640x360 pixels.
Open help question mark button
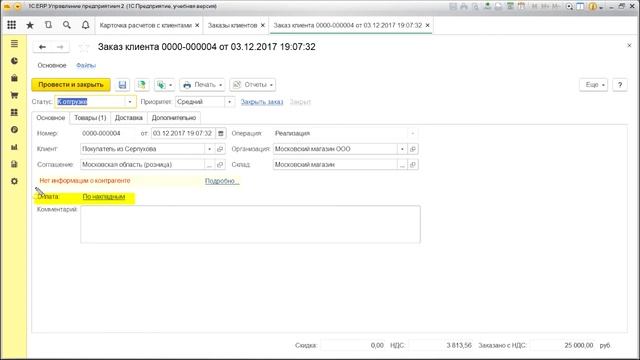pyautogui.click(x=620, y=85)
